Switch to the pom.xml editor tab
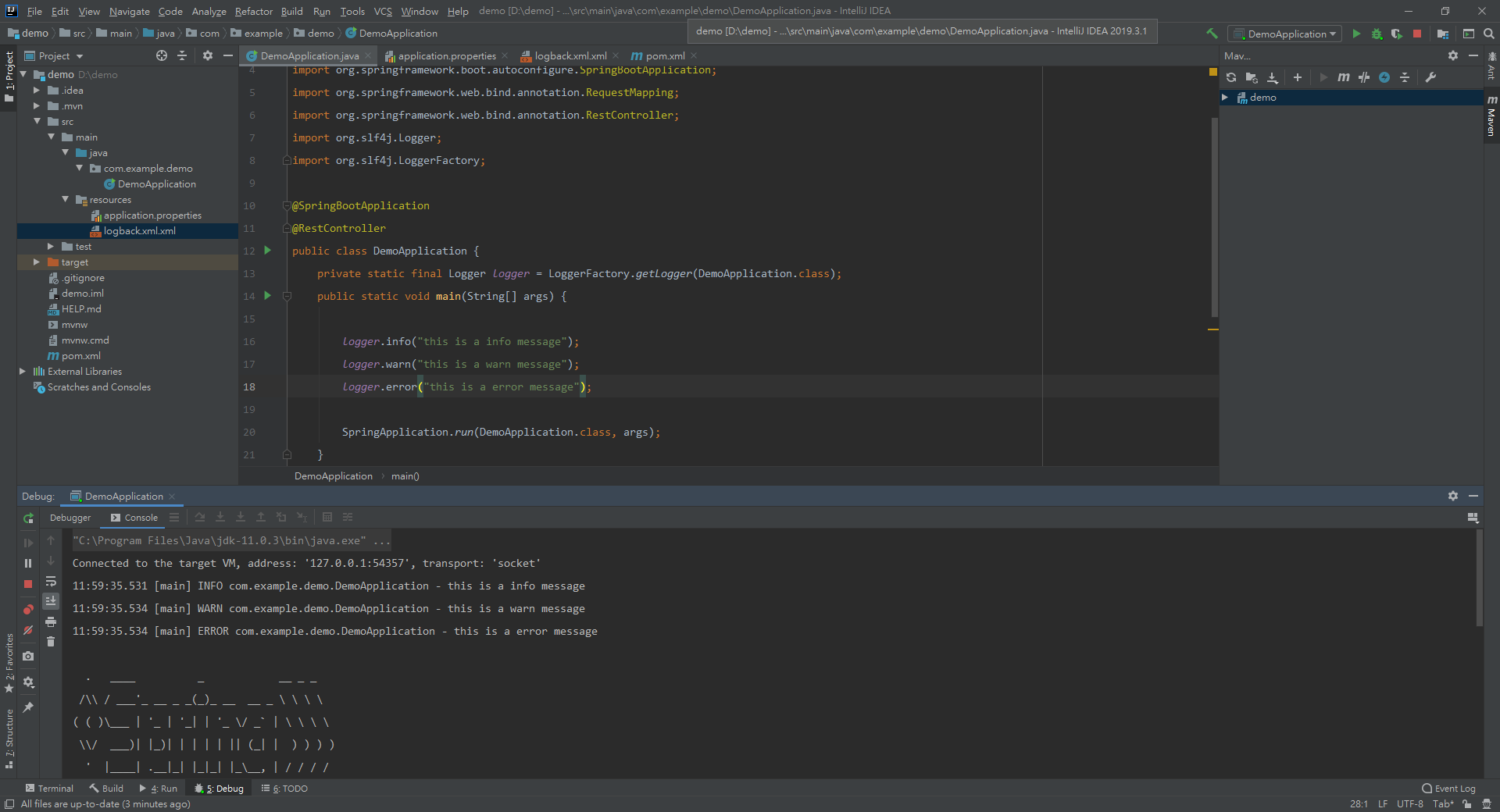Screen dimensions: 1500x812 pyautogui.click(x=664, y=56)
